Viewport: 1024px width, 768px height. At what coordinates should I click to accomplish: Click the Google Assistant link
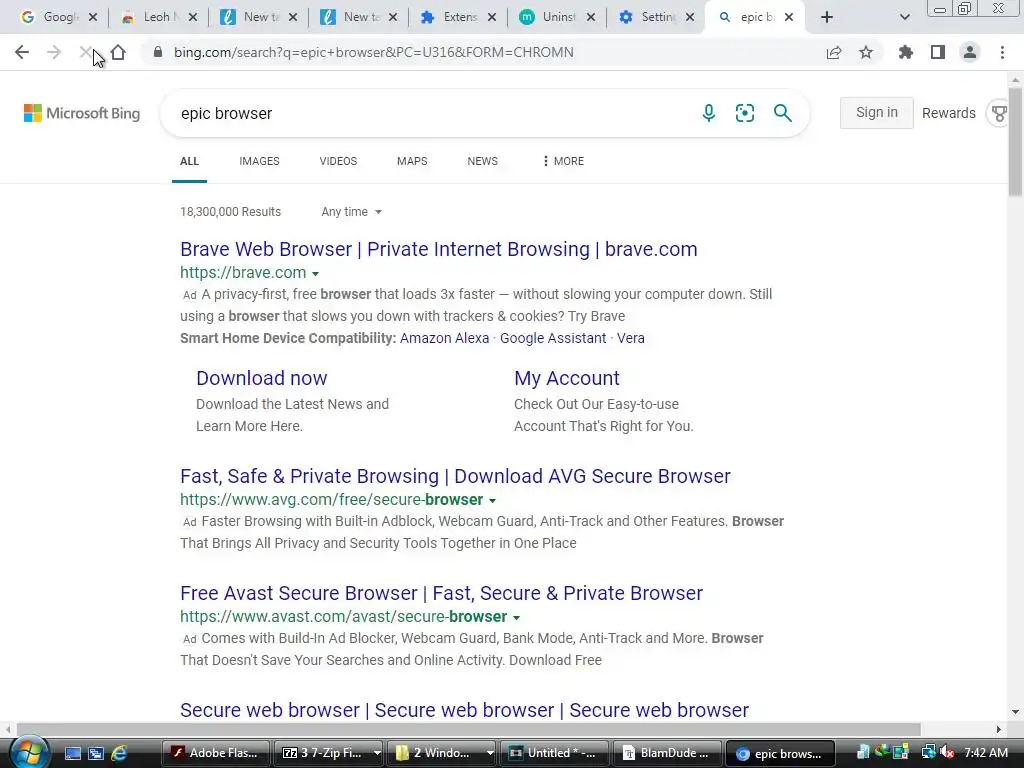click(x=552, y=338)
